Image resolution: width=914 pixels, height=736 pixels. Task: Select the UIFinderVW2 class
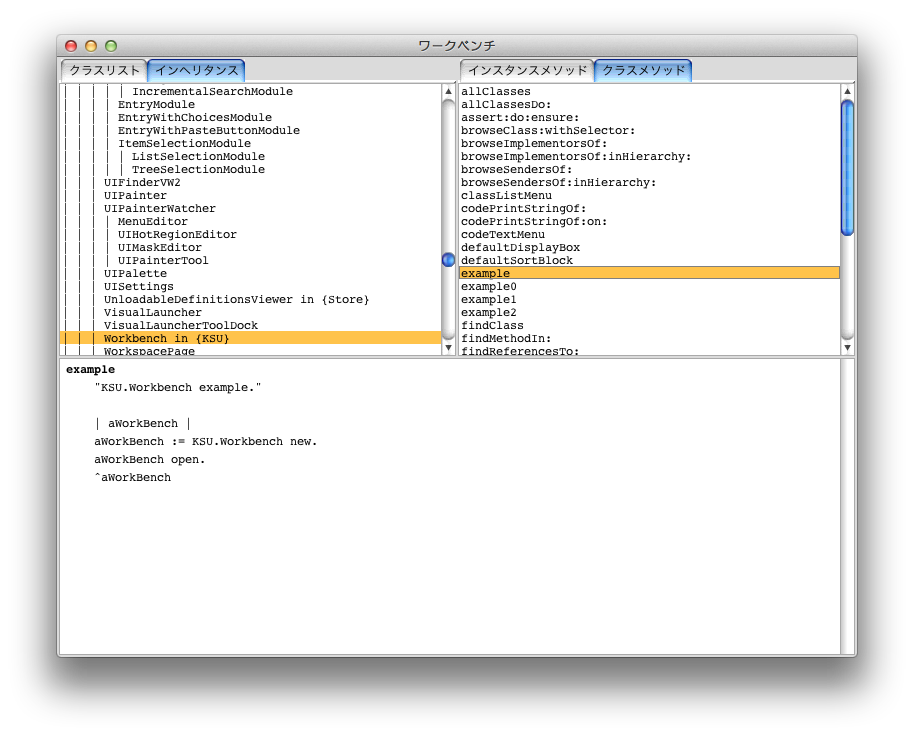[x=142, y=182]
